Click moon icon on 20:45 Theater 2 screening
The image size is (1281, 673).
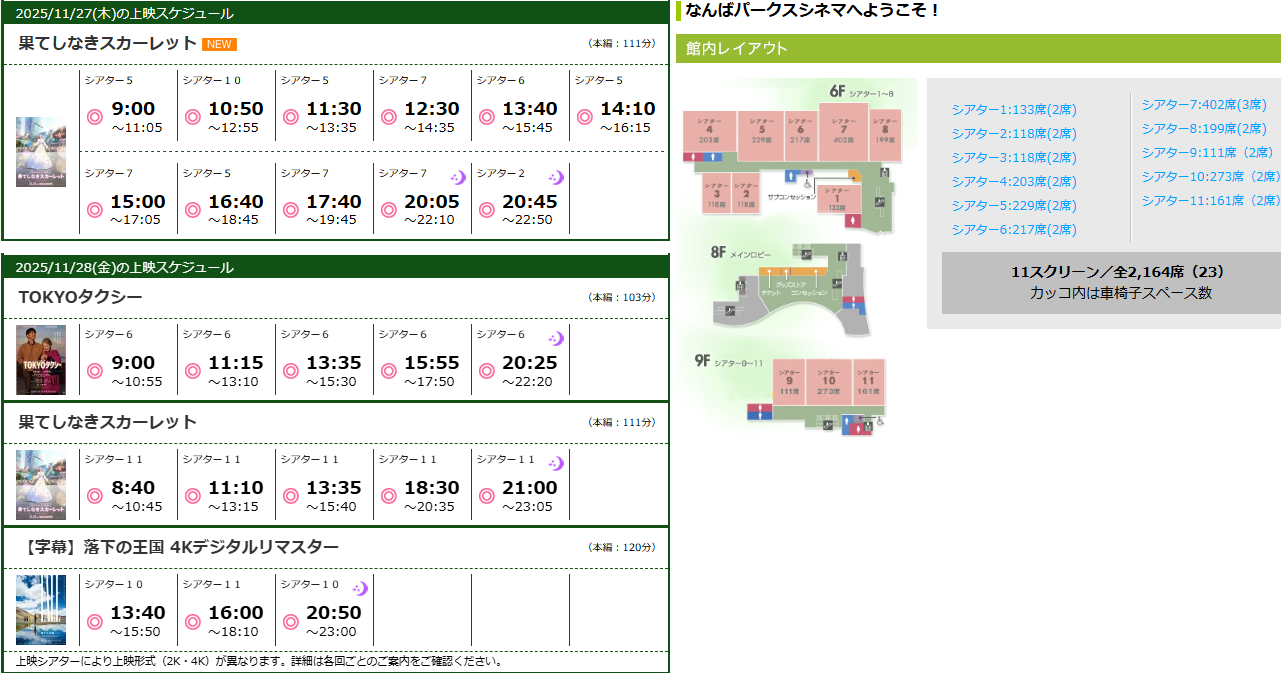coord(556,177)
